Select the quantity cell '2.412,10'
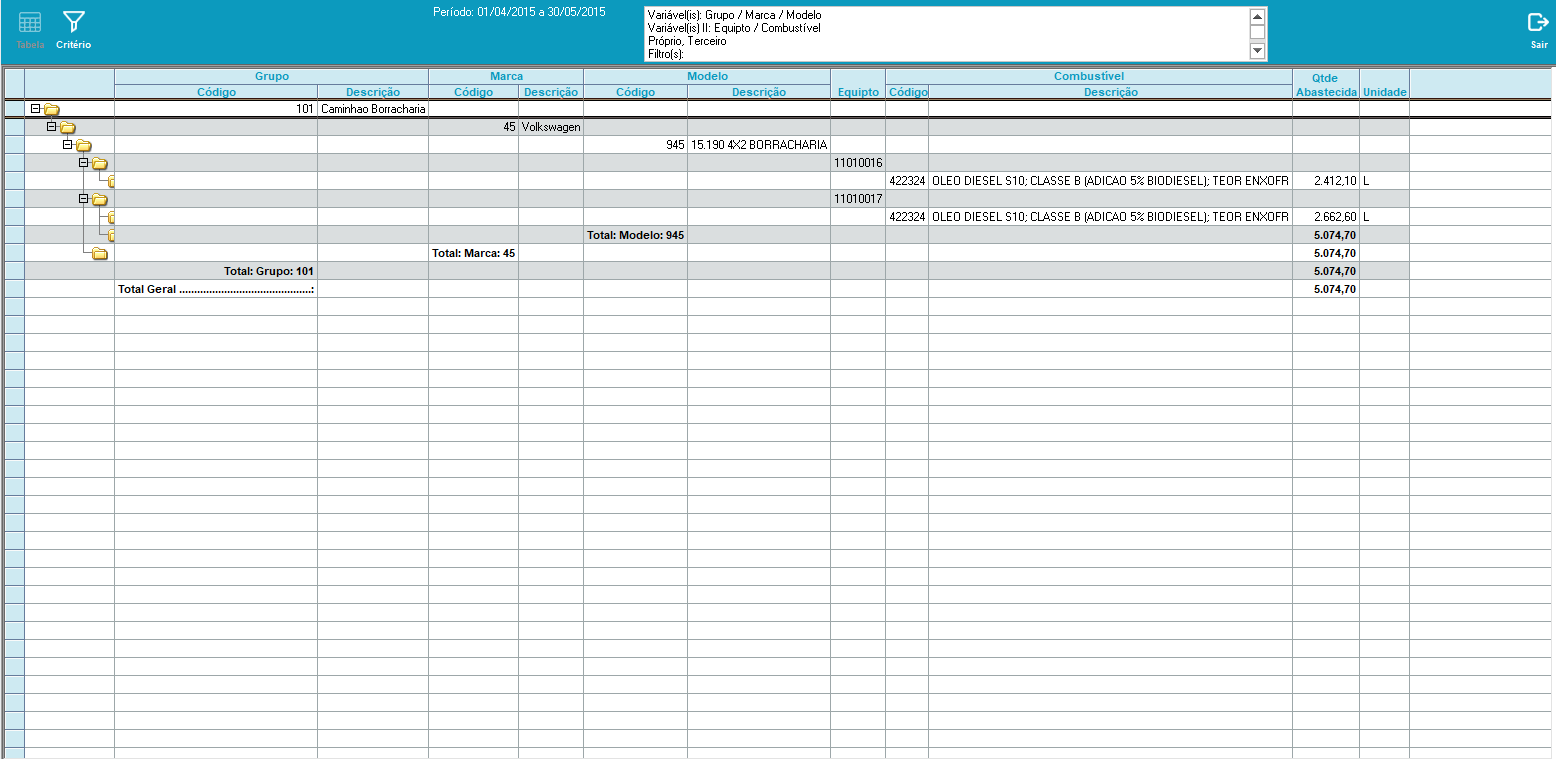This screenshot has width=1556, height=759. (1326, 182)
